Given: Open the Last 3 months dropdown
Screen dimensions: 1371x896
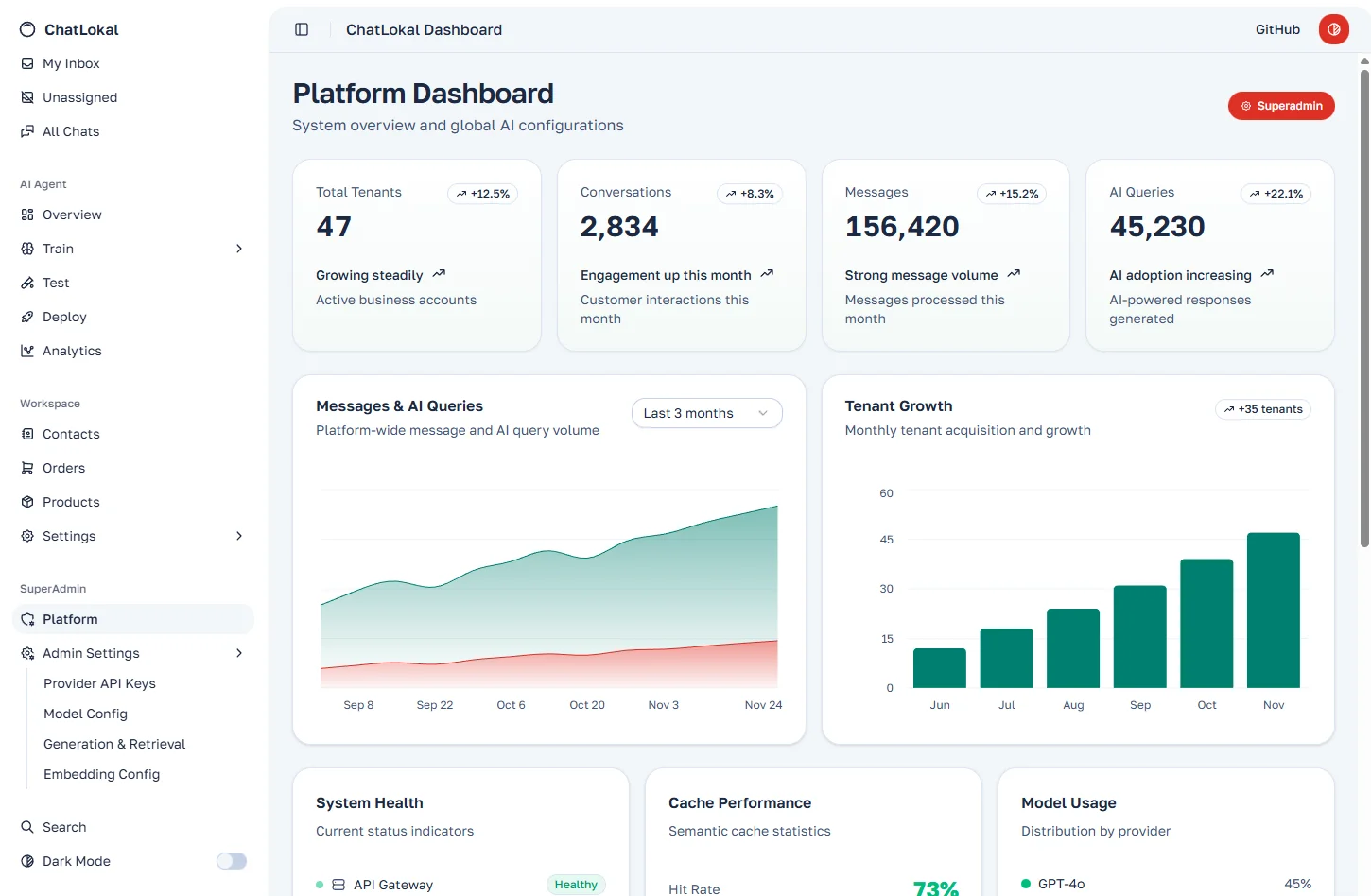Looking at the screenshot, I should click(x=706, y=413).
